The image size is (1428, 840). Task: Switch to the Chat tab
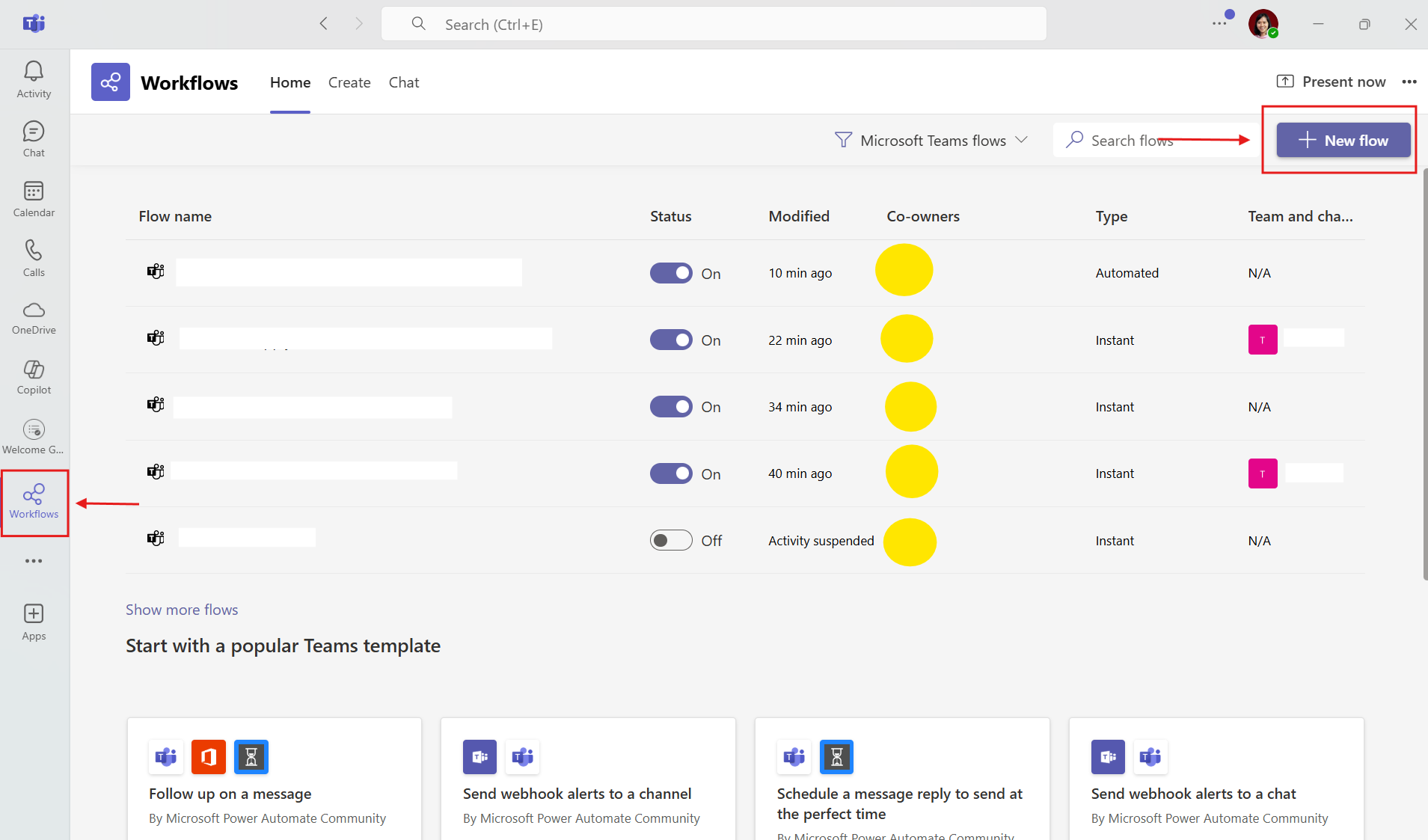click(x=404, y=82)
